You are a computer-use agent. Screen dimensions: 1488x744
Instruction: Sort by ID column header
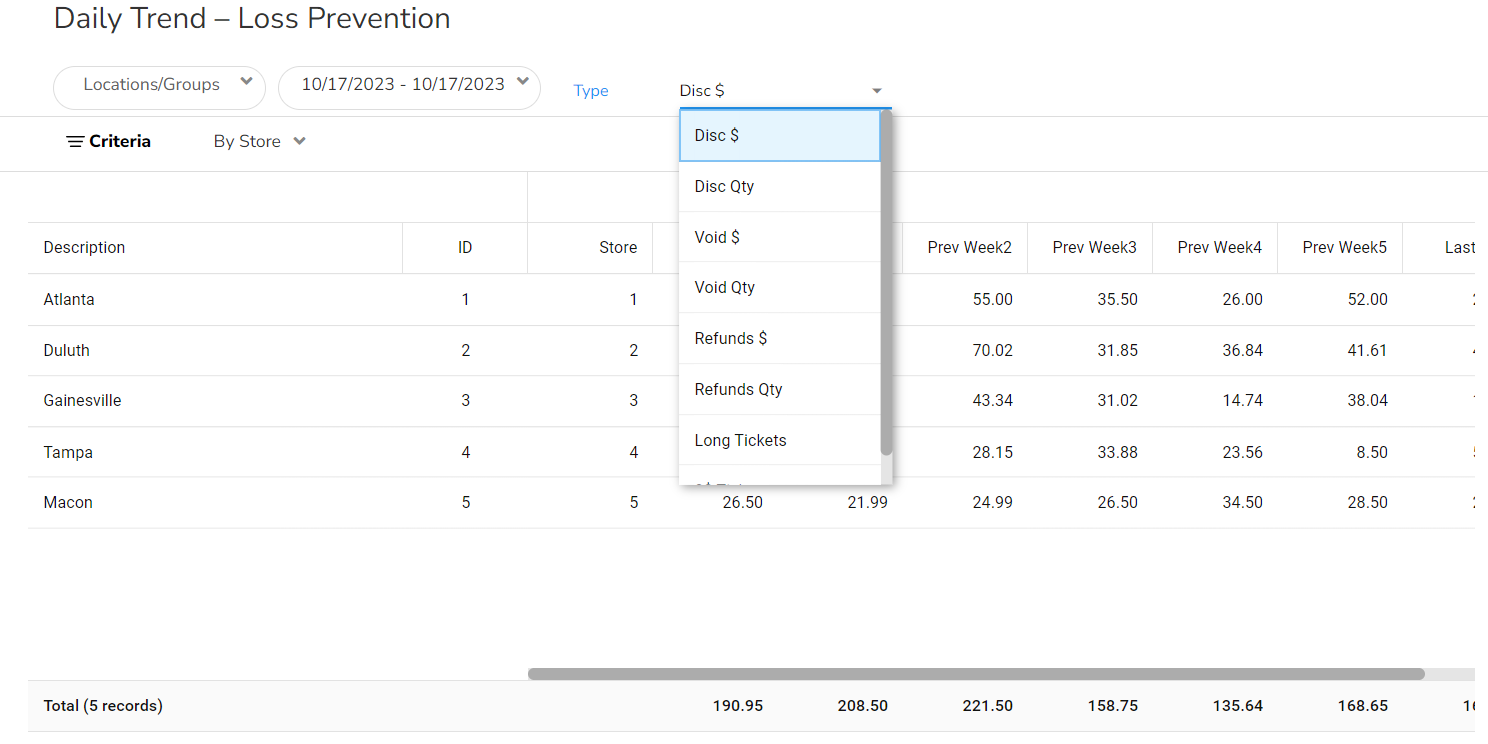465,247
